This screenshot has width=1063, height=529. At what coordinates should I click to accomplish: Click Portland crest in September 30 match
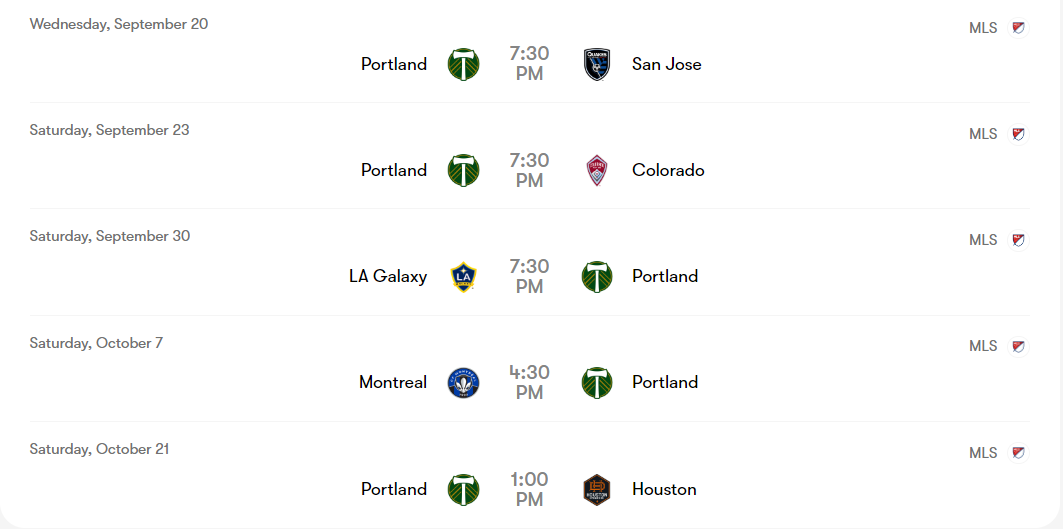point(597,277)
